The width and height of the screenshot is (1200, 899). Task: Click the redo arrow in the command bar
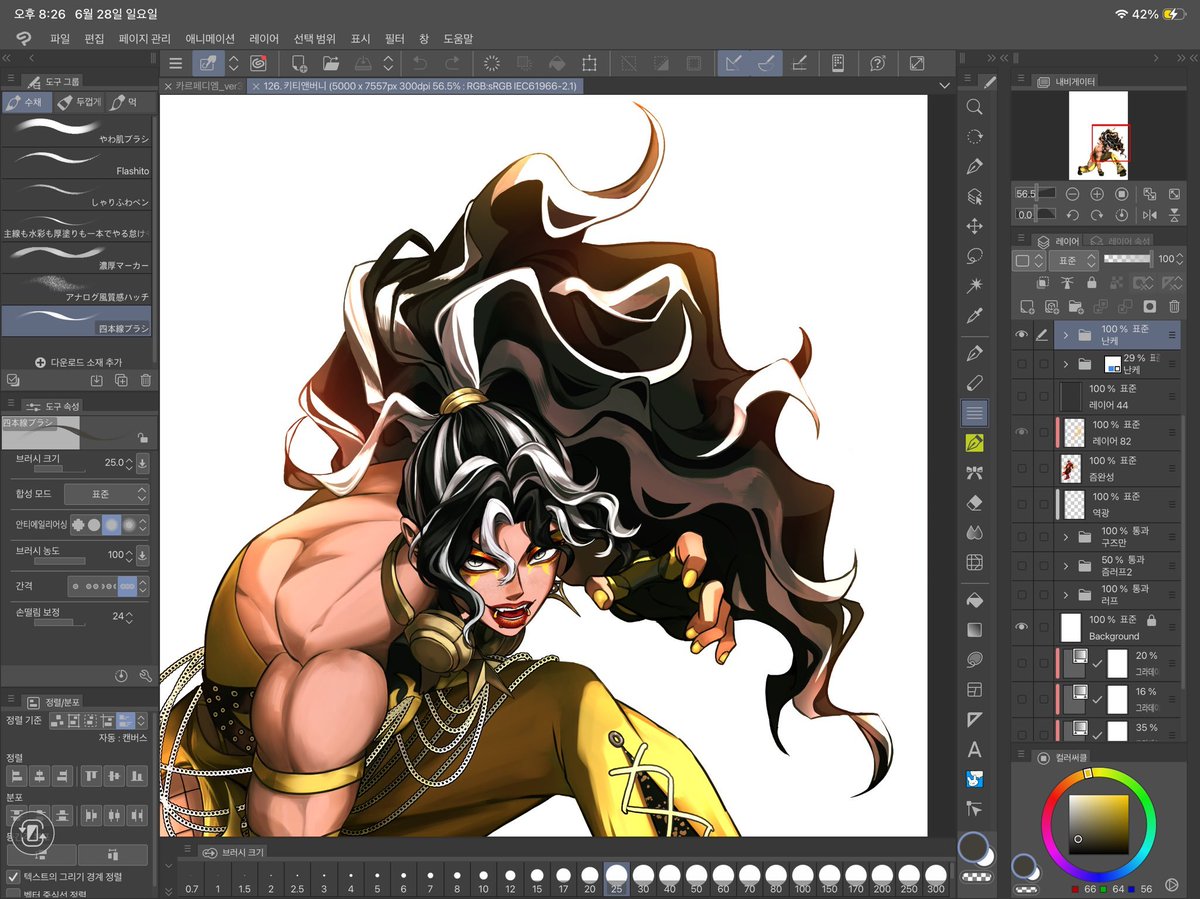pos(451,63)
